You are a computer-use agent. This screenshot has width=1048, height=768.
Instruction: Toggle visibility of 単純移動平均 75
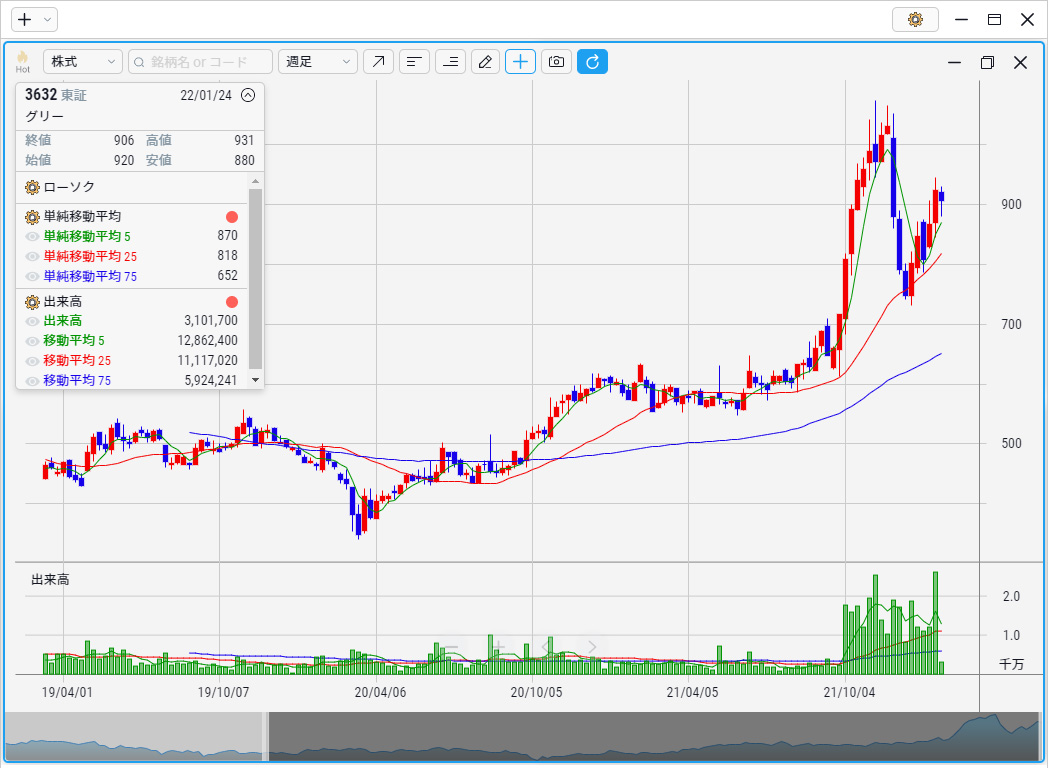click(31, 277)
